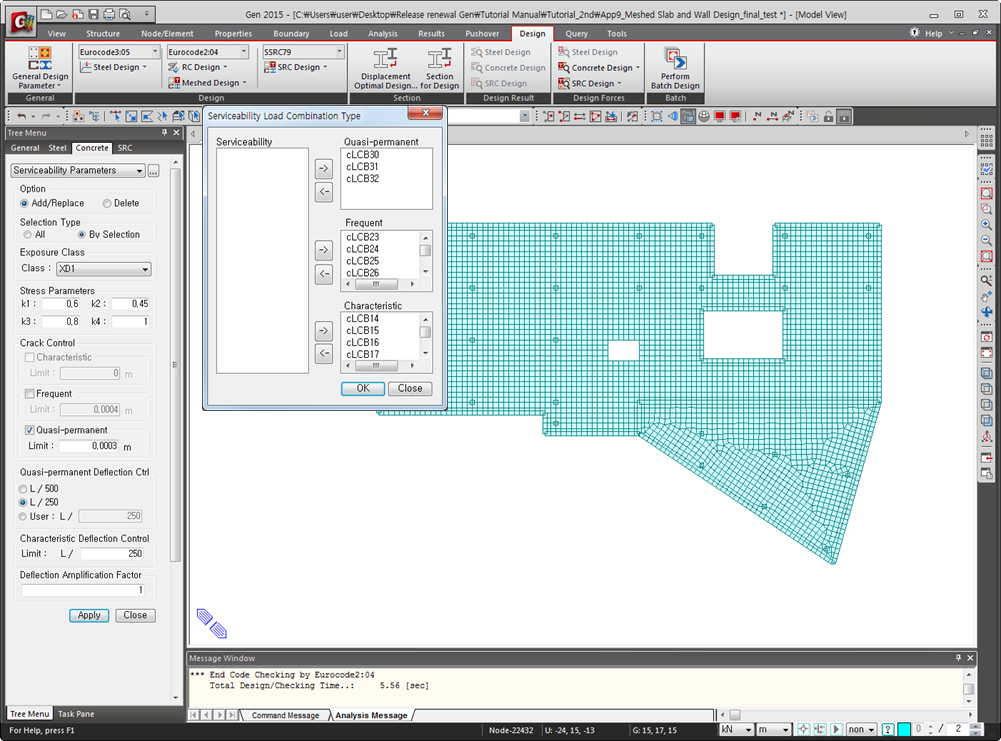Open the SSRC79 code dropdown

point(339,52)
